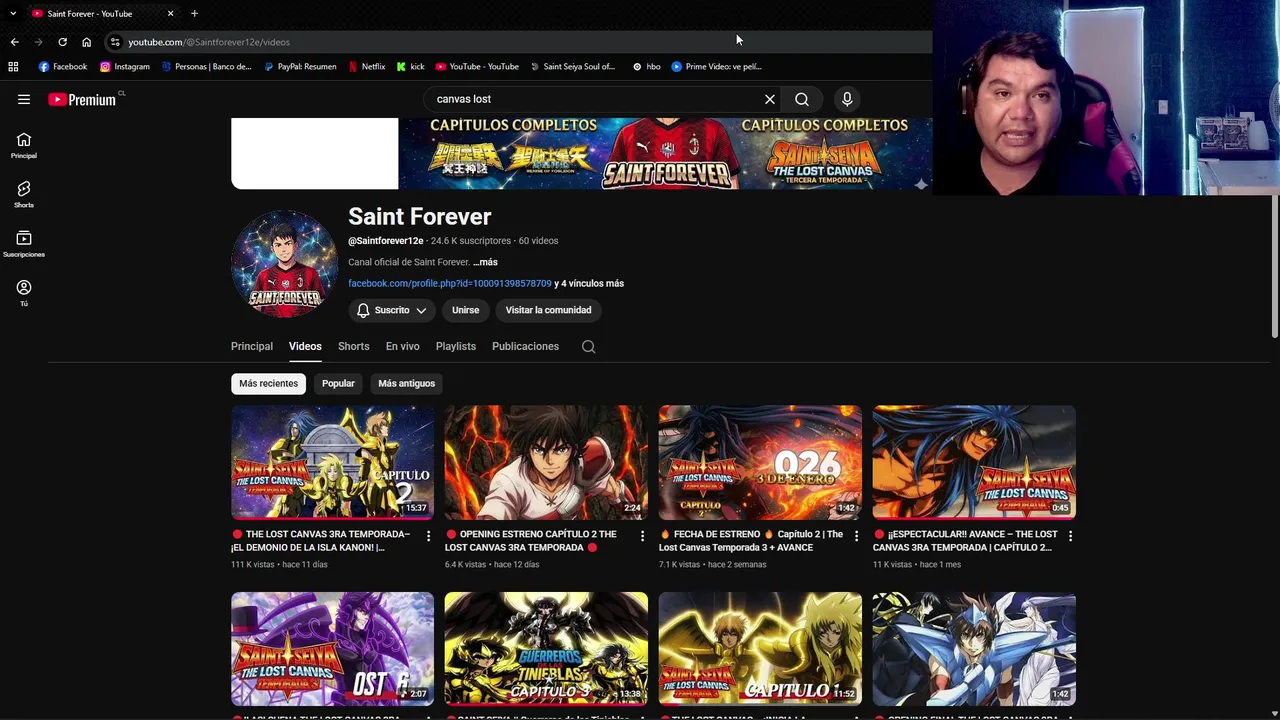Open the Netflix bookmark

tap(366, 66)
